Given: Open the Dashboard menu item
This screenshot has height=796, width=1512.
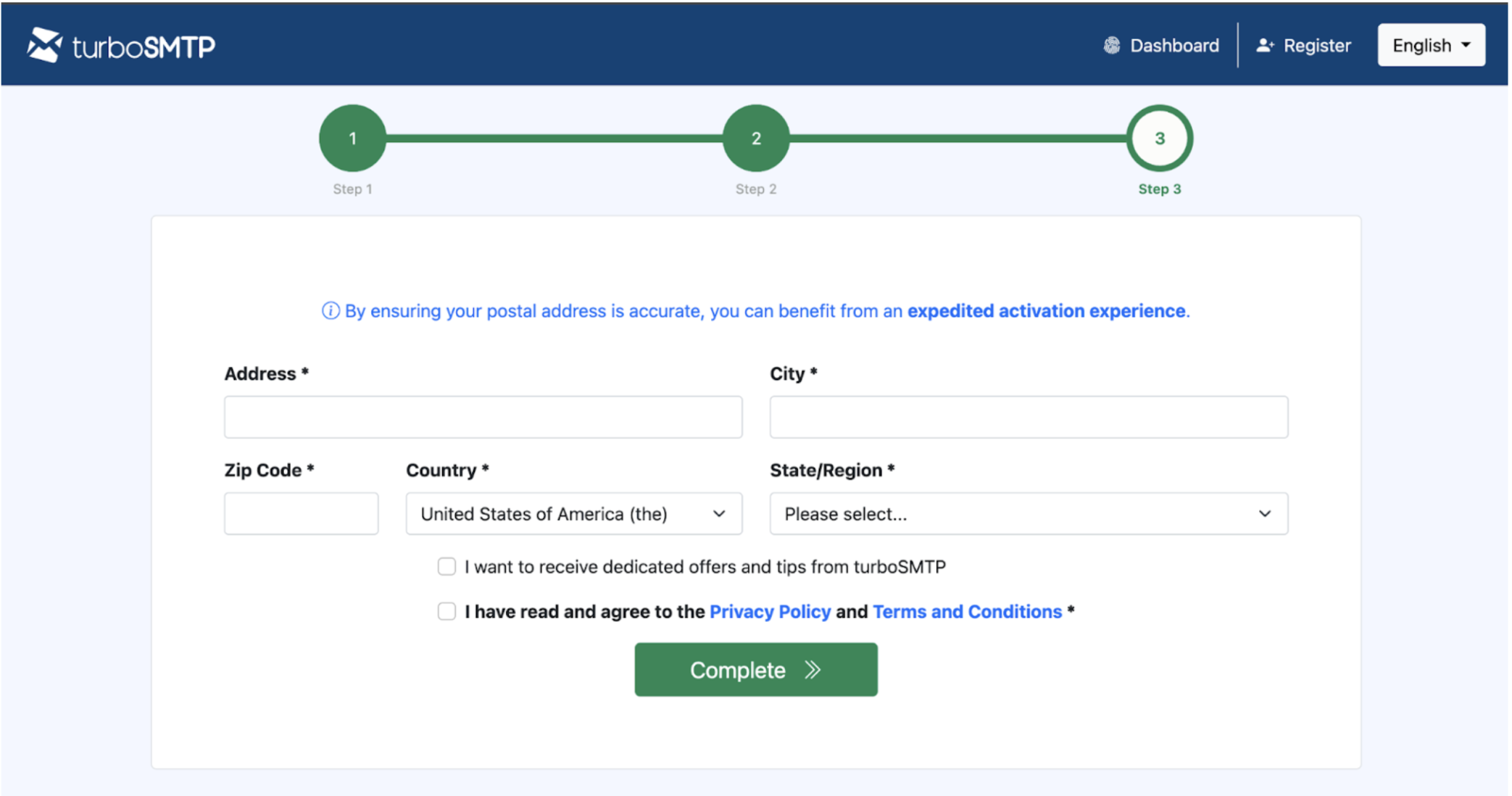Looking at the screenshot, I should point(1174,46).
